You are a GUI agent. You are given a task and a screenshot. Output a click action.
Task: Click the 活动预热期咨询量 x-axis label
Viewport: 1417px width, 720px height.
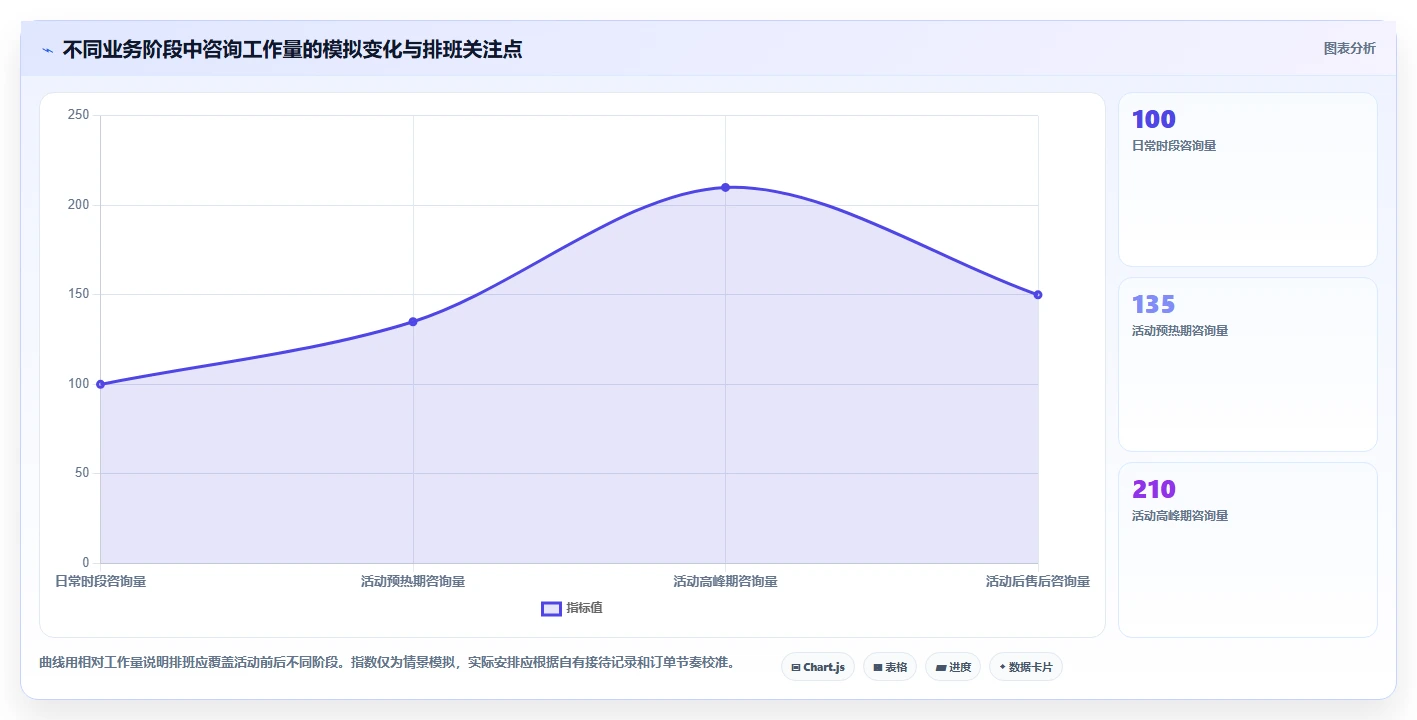(413, 581)
